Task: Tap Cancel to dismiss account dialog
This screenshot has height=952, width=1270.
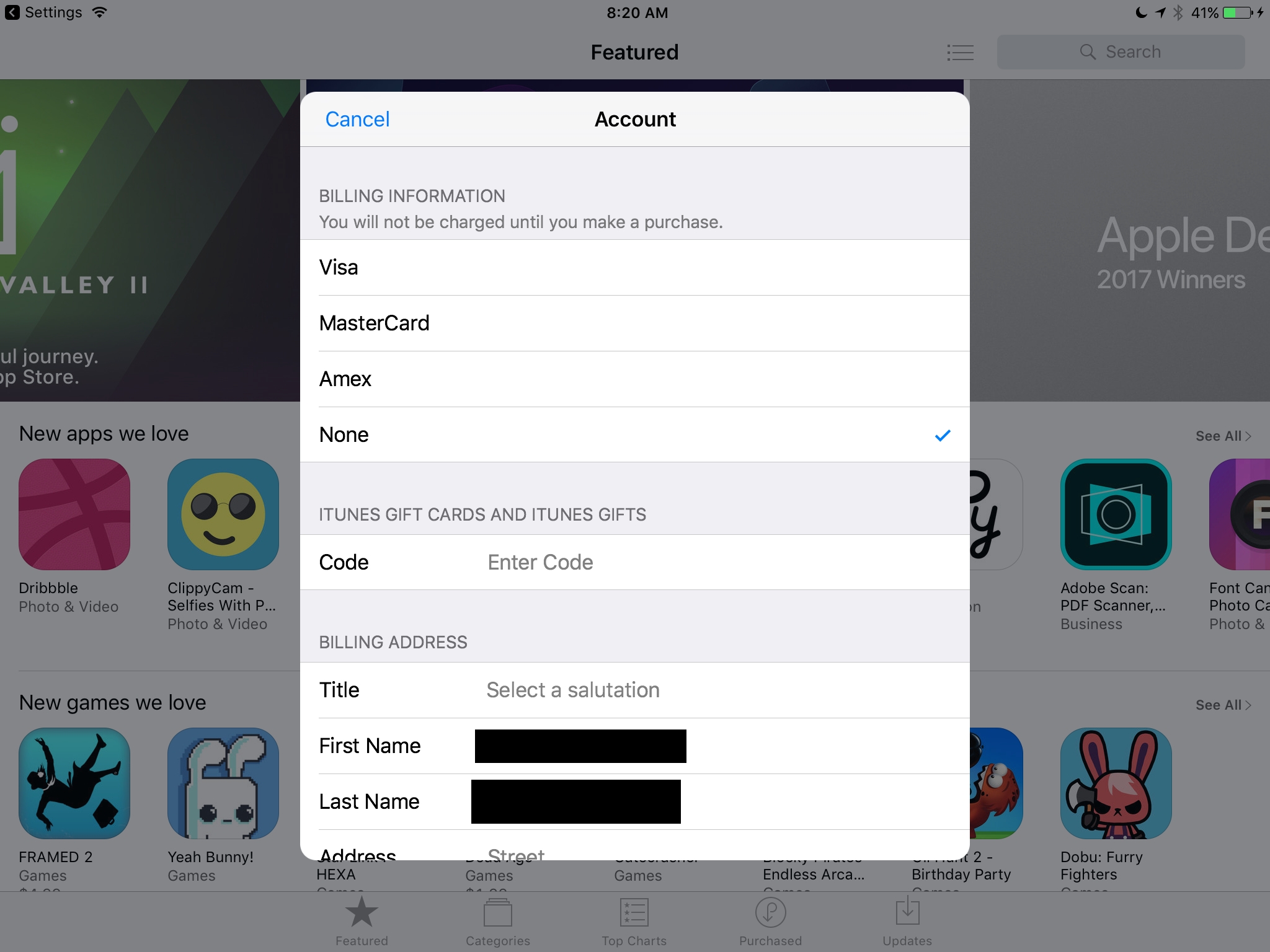Action: [358, 119]
